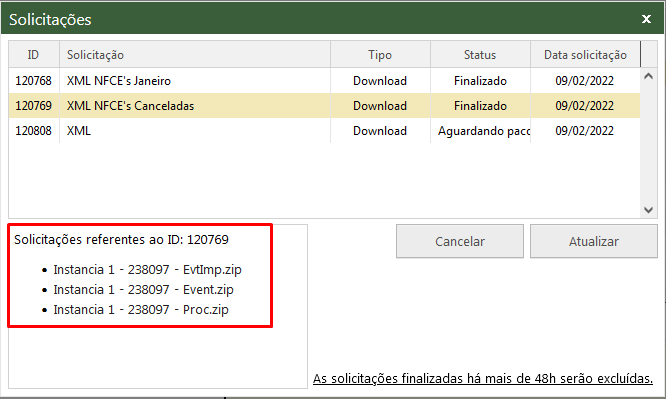Click the scrollbar down arrow
666x399 pixels.
pyautogui.click(x=648, y=209)
